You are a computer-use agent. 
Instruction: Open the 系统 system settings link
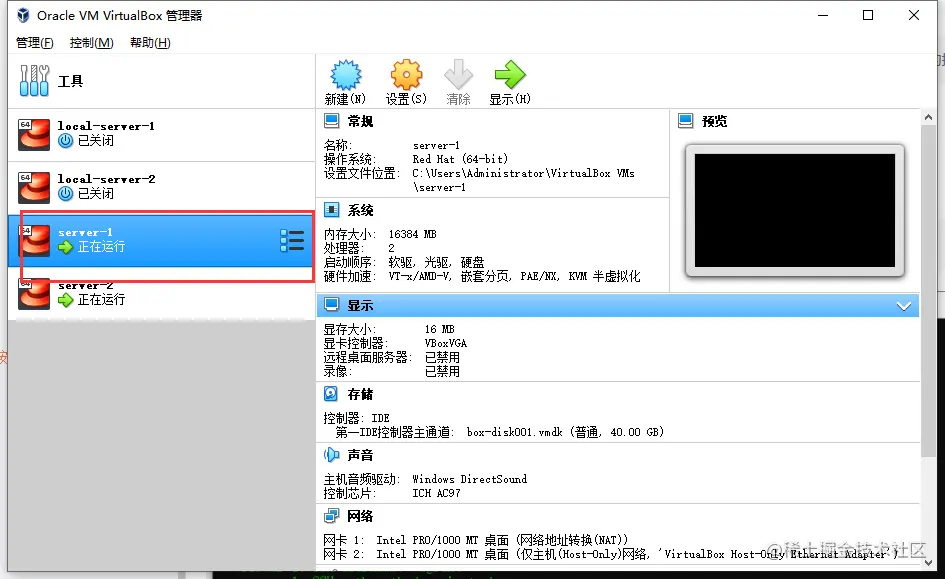pos(360,210)
